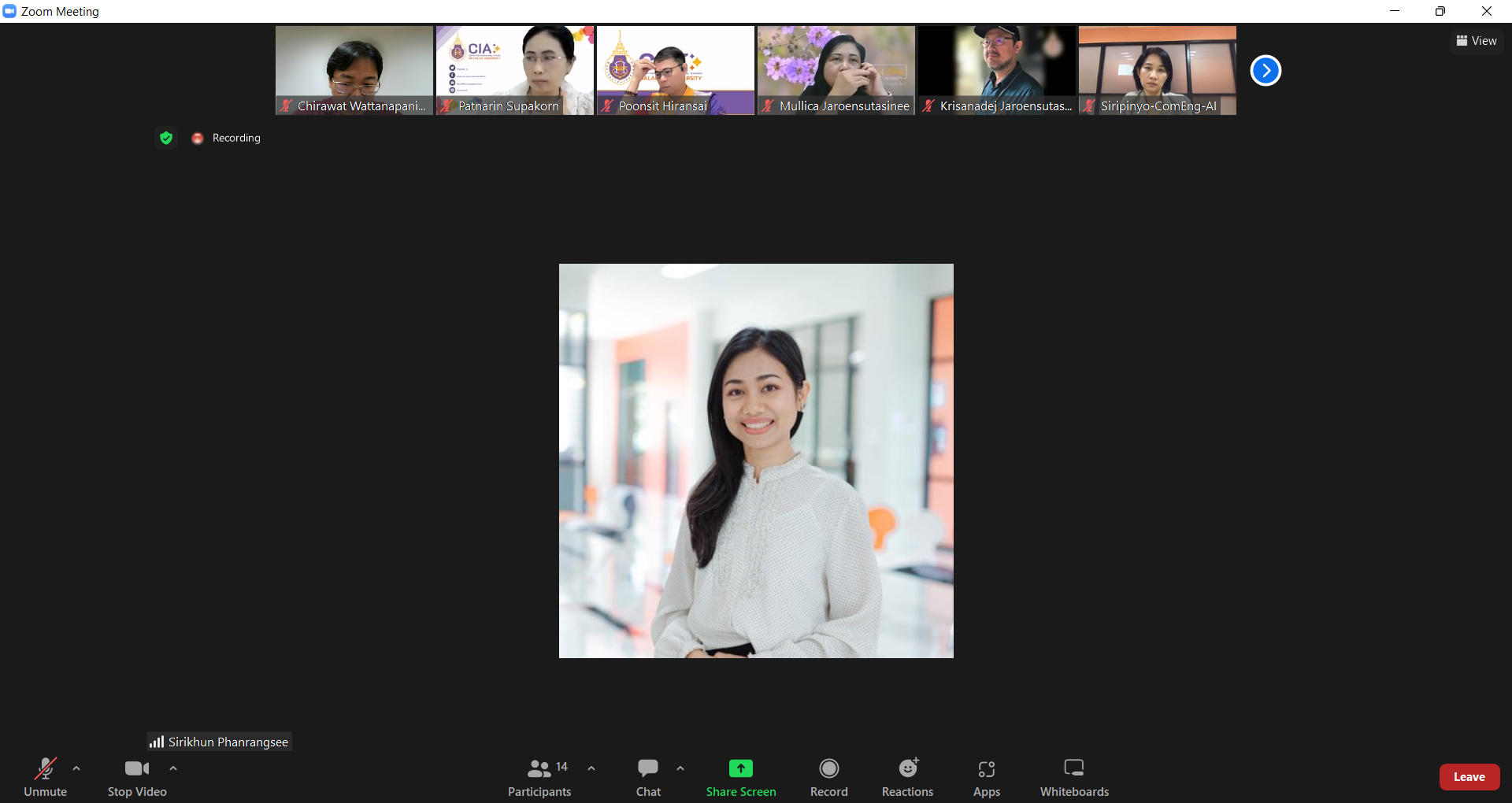Image resolution: width=1512 pixels, height=803 pixels.
Task: Show next page of participant thumbnails
Action: pyautogui.click(x=1266, y=71)
